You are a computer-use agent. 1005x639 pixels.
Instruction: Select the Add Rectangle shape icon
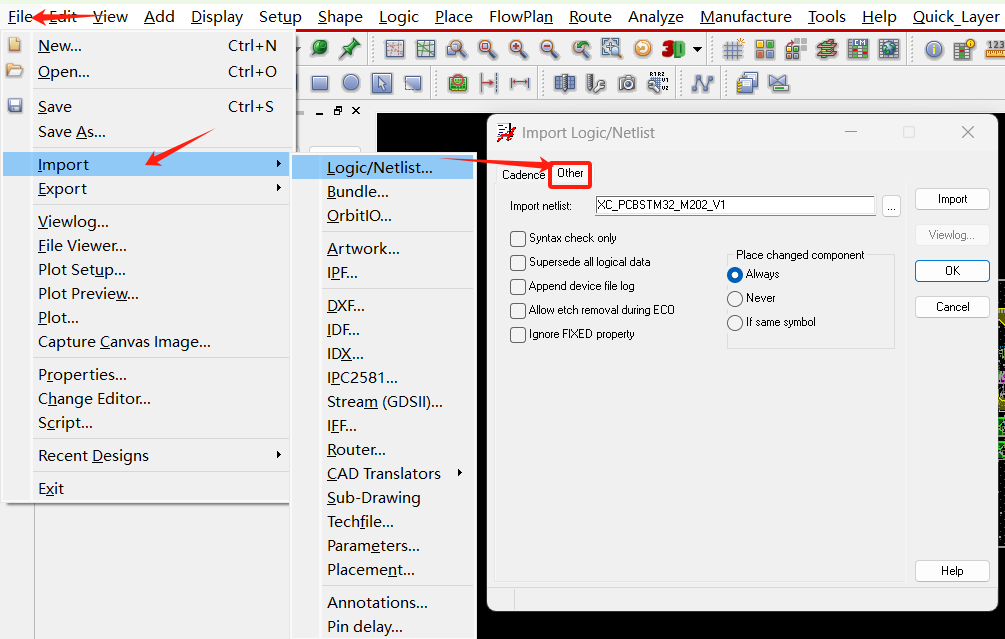pos(320,83)
